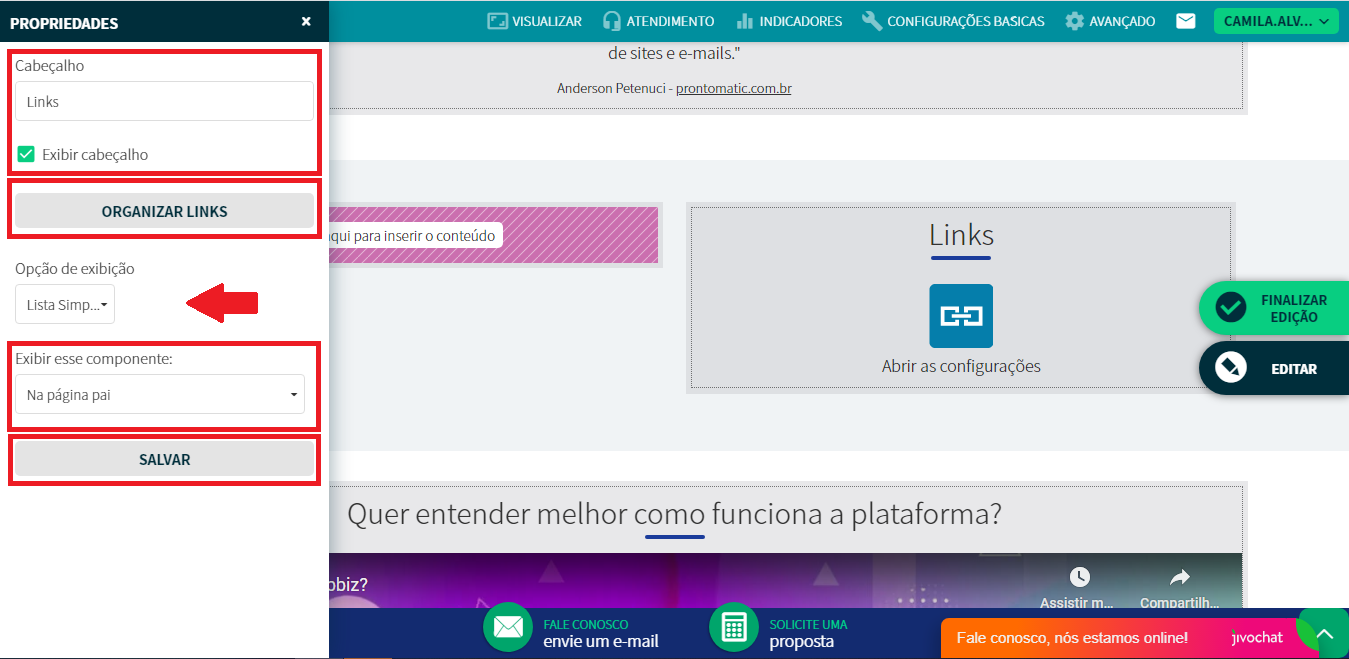This screenshot has width=1349, height=659.
Task: Click the calculator proposal icon in footer
Action: (734, 627)
